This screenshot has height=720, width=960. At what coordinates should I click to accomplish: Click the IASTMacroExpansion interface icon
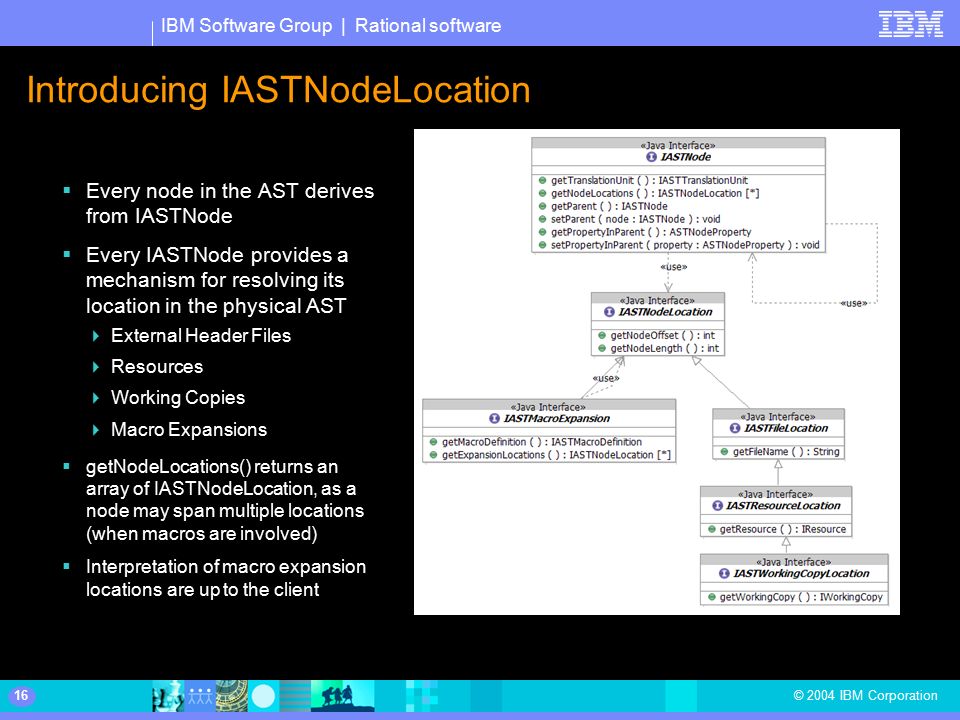[494, 418]
